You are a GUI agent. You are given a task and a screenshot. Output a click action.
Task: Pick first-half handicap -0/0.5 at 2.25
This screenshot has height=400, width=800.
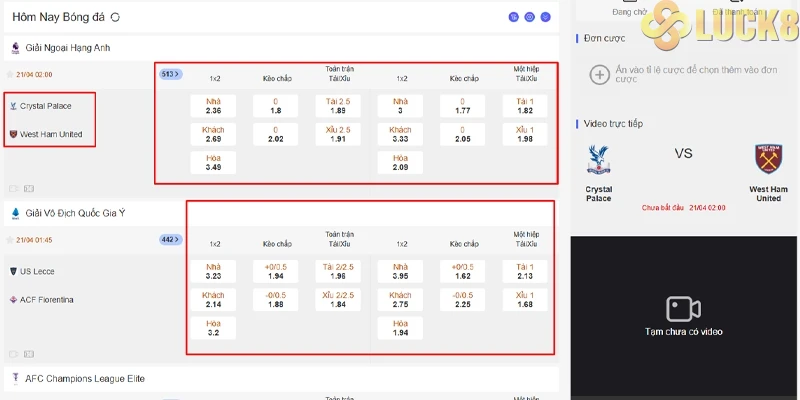pos(462,299)
